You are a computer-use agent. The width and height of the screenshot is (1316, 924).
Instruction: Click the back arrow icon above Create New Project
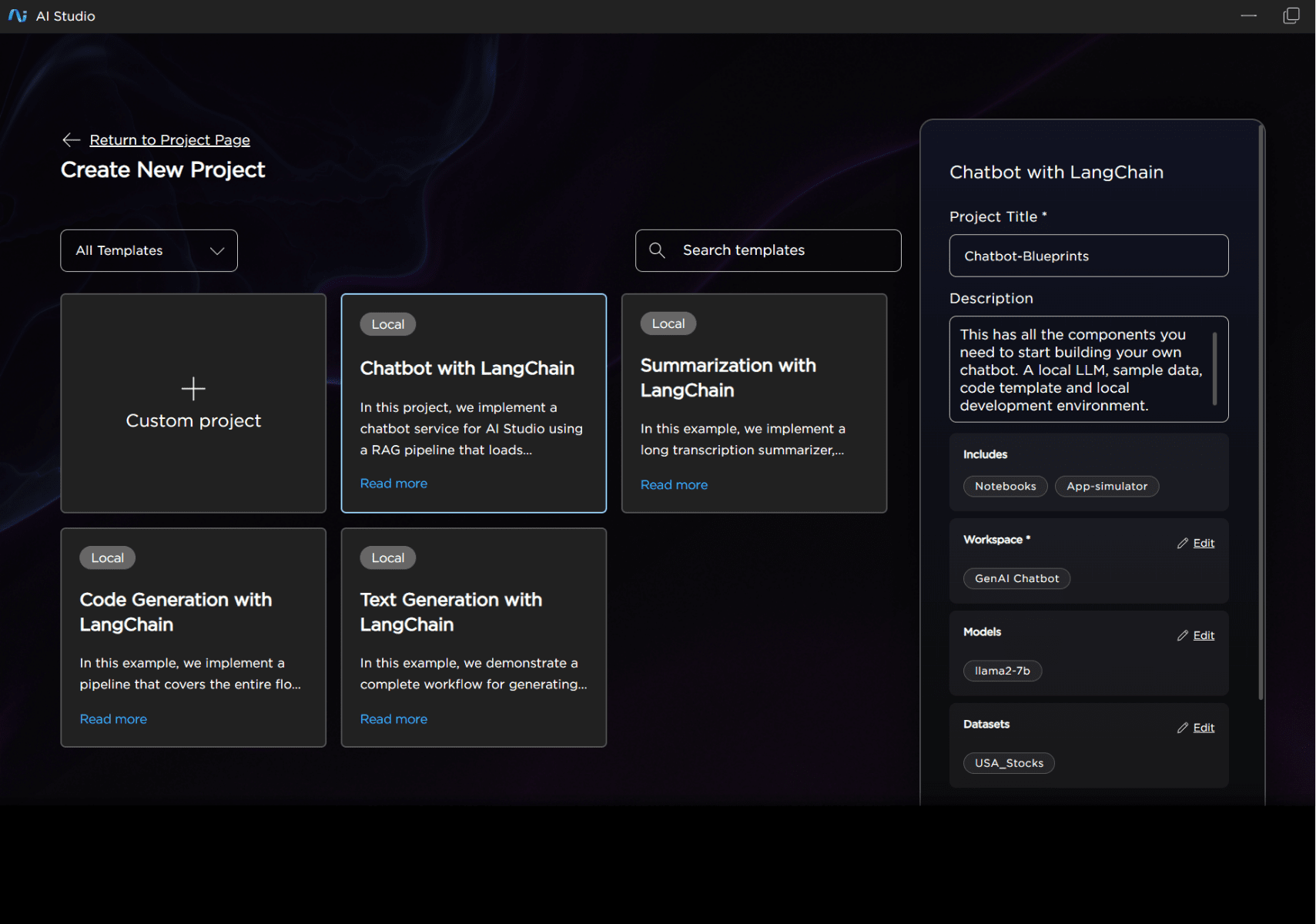coord(70,139)
